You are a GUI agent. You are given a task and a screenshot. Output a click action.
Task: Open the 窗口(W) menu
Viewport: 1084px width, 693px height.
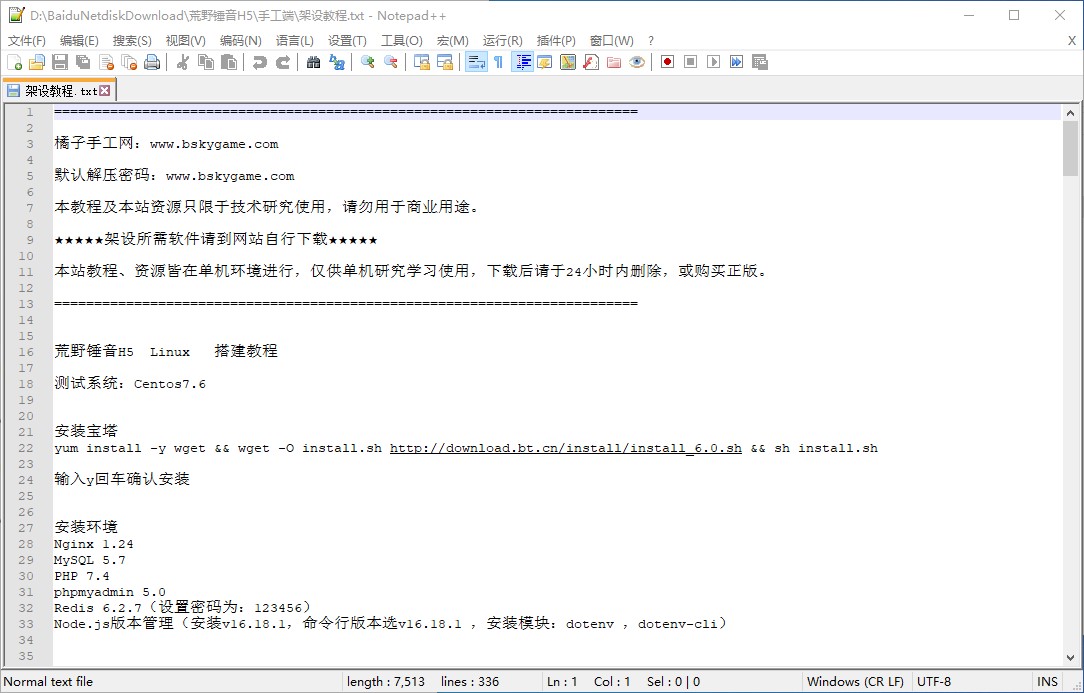611,41
